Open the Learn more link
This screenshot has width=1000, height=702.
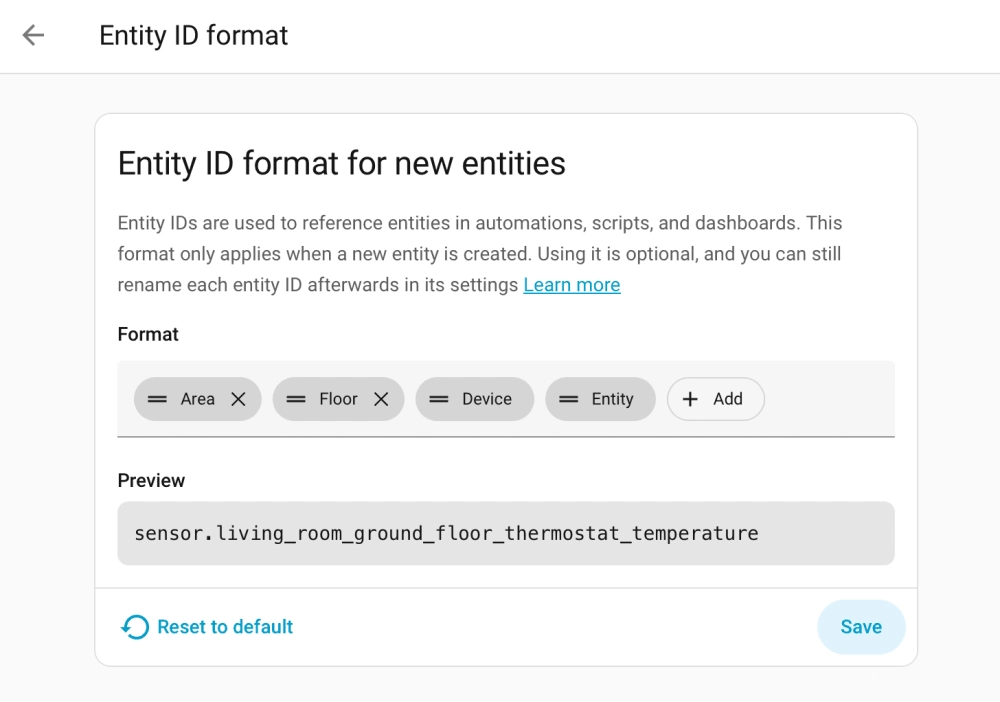click(572, 285)
